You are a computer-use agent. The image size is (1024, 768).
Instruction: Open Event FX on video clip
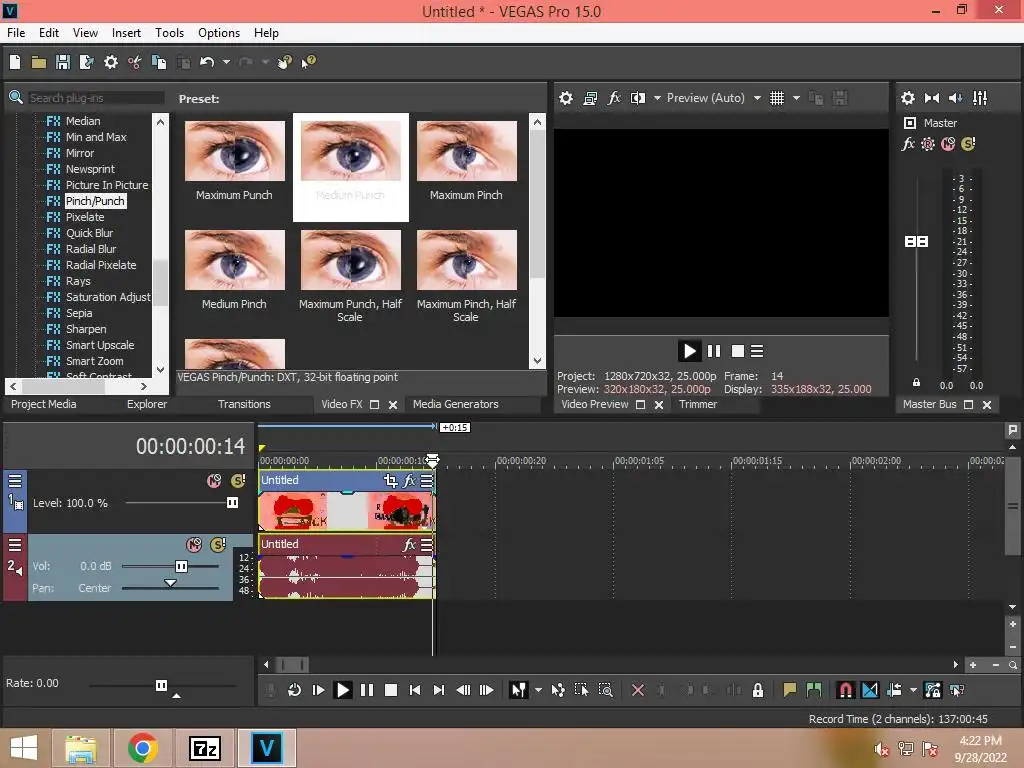click(409, 481)
